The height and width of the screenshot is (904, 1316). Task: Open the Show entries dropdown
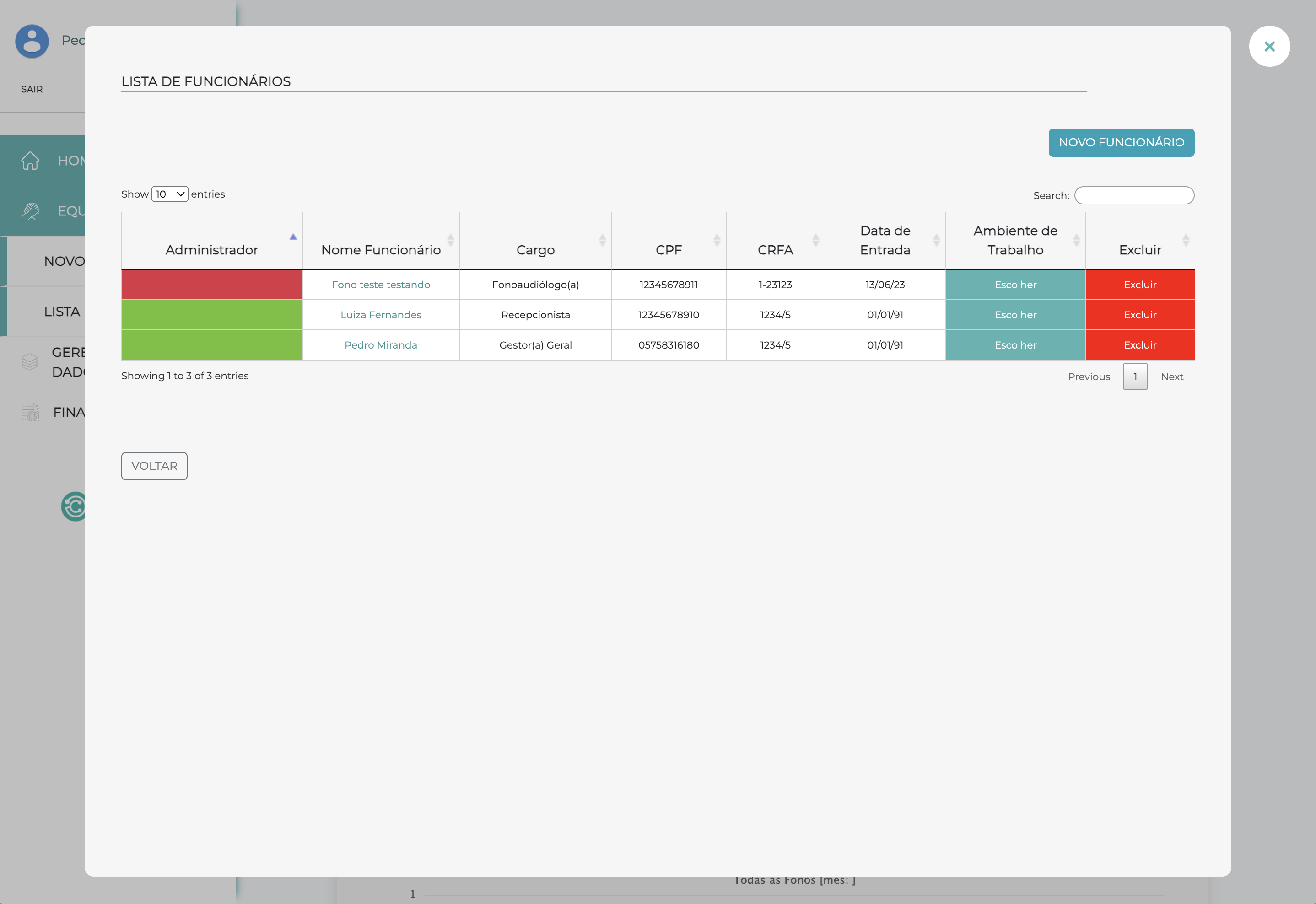pyautogui.click(x=169, y=194)
